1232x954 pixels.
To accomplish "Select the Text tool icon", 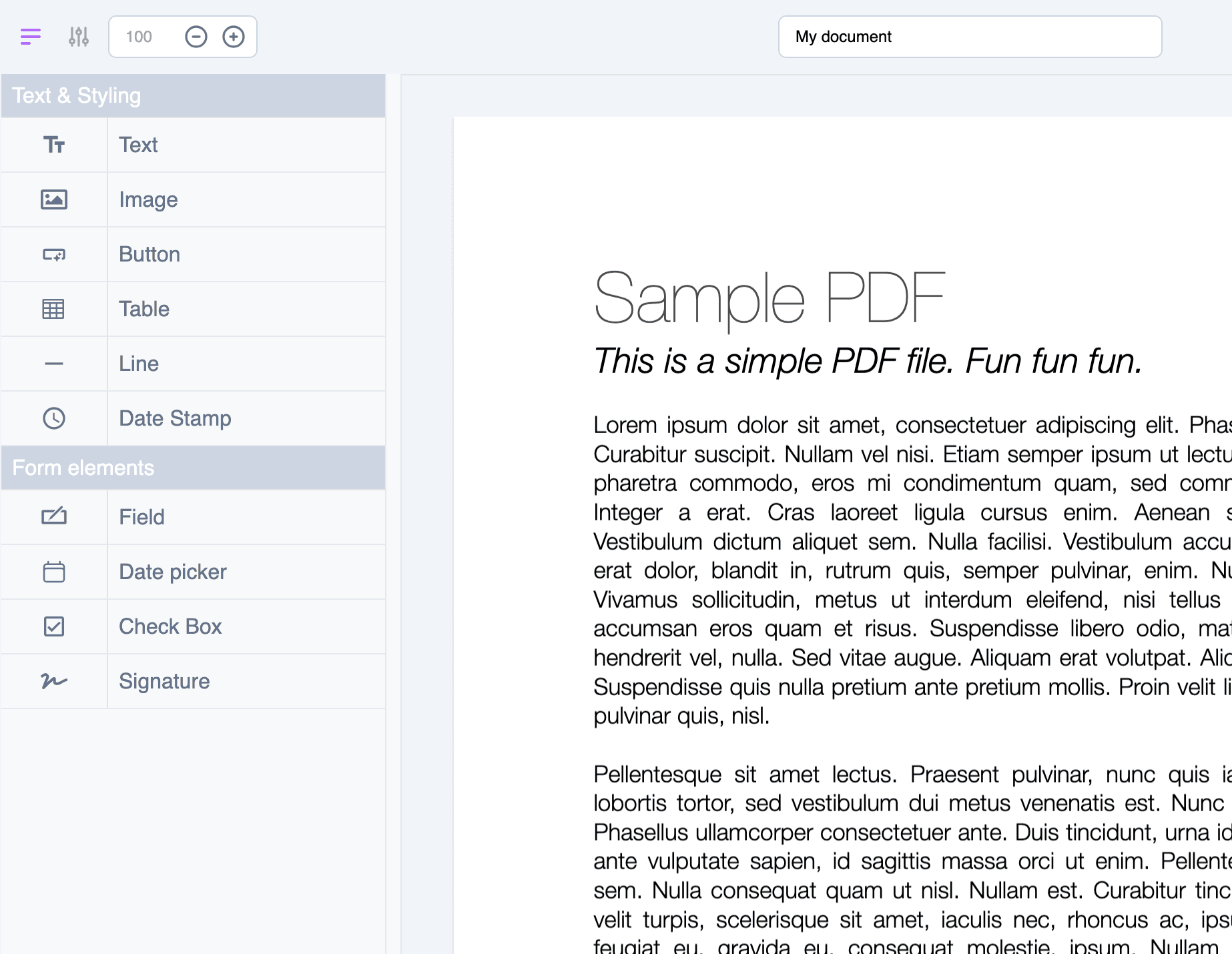I will point(54,145).
